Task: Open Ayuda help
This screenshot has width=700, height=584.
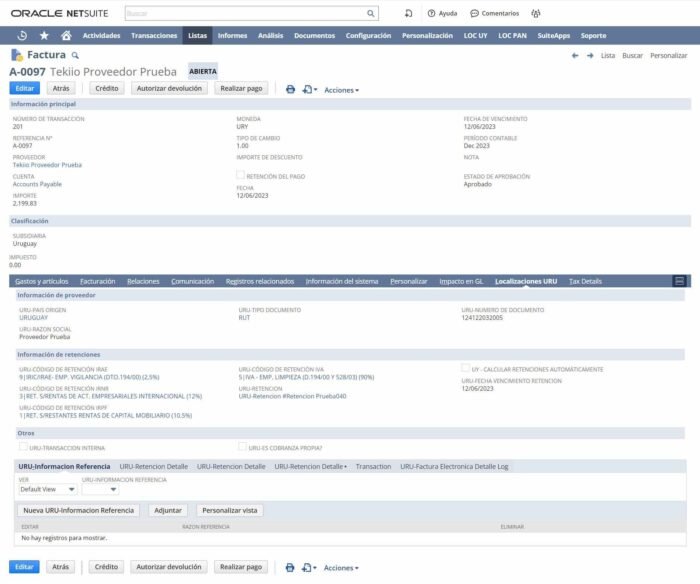Action: [x=442, y=13]
